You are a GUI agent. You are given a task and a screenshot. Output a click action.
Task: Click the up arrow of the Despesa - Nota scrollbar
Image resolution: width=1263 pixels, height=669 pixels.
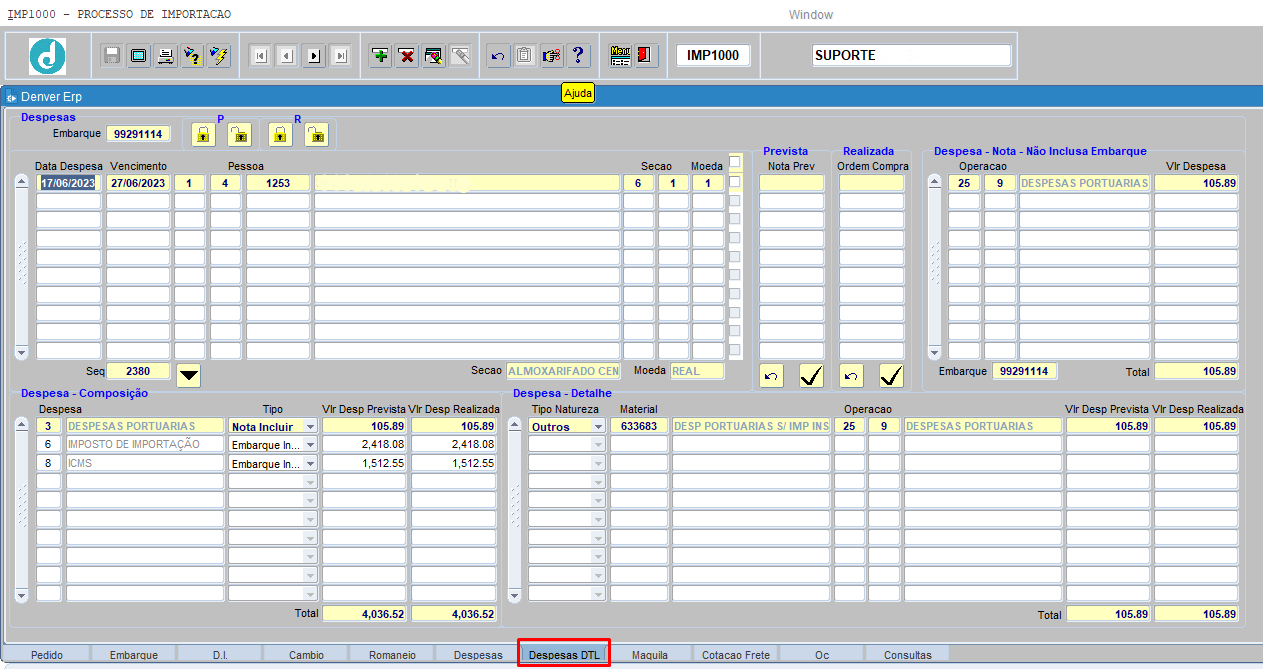point(935,182)
